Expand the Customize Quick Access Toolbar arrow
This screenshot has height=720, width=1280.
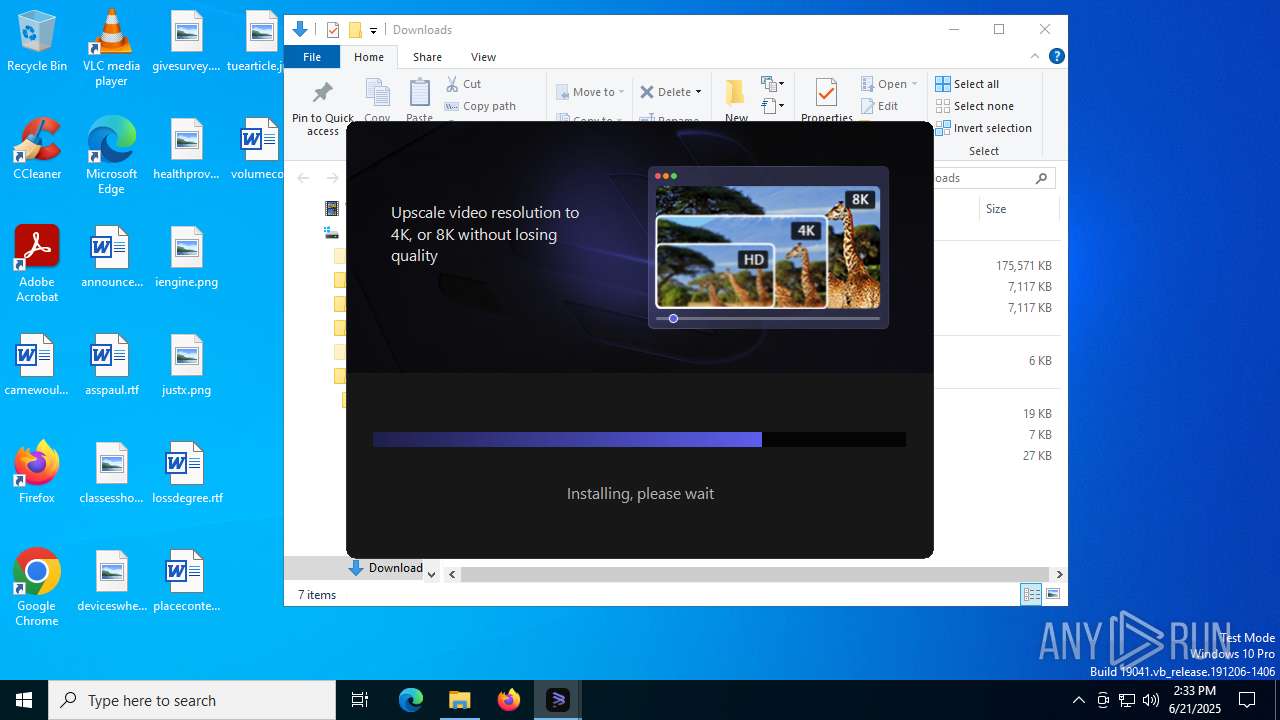(x=373, y=31)
